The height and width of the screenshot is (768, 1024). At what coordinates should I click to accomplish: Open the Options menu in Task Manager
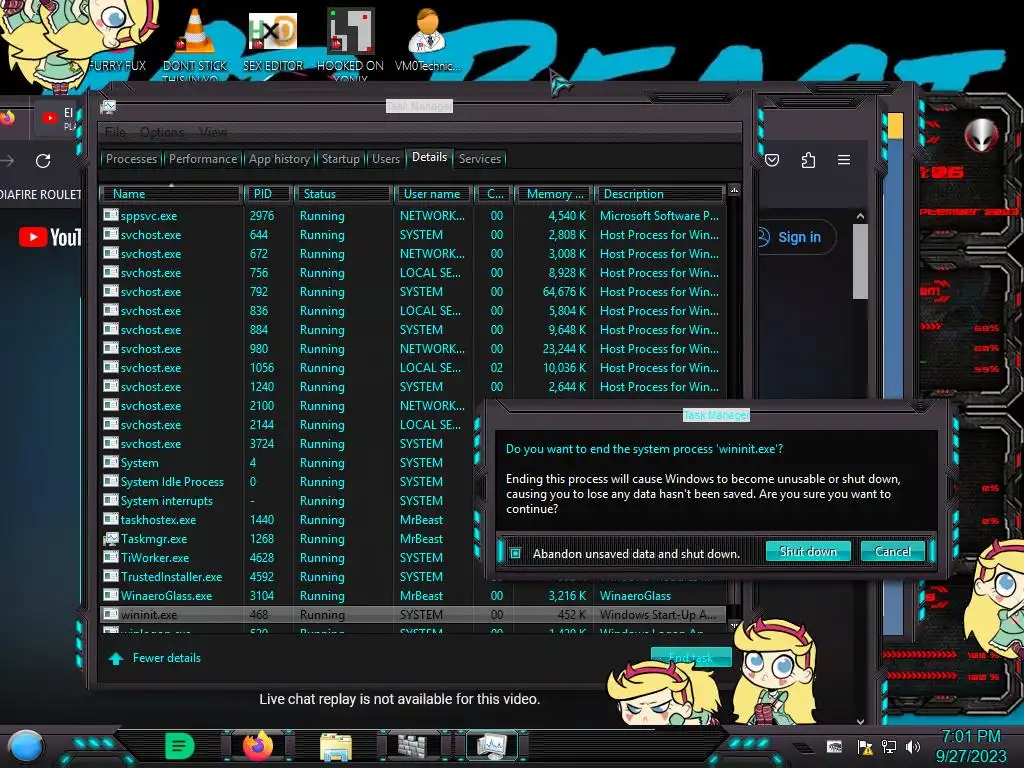coord(162,132)
